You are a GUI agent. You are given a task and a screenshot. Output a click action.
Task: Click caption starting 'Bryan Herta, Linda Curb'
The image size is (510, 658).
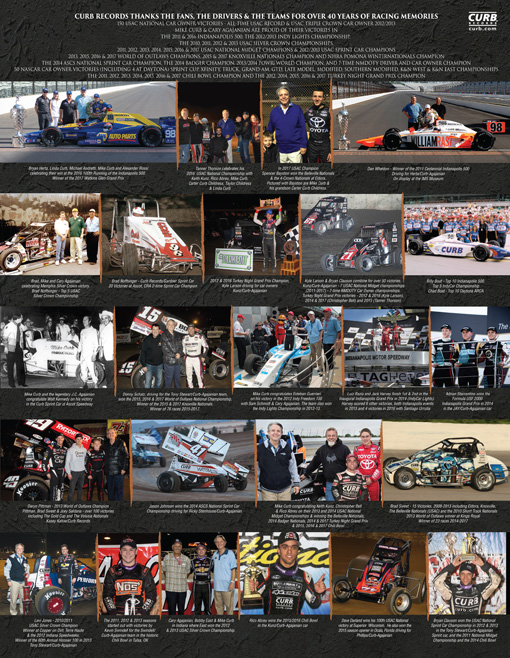89,173
